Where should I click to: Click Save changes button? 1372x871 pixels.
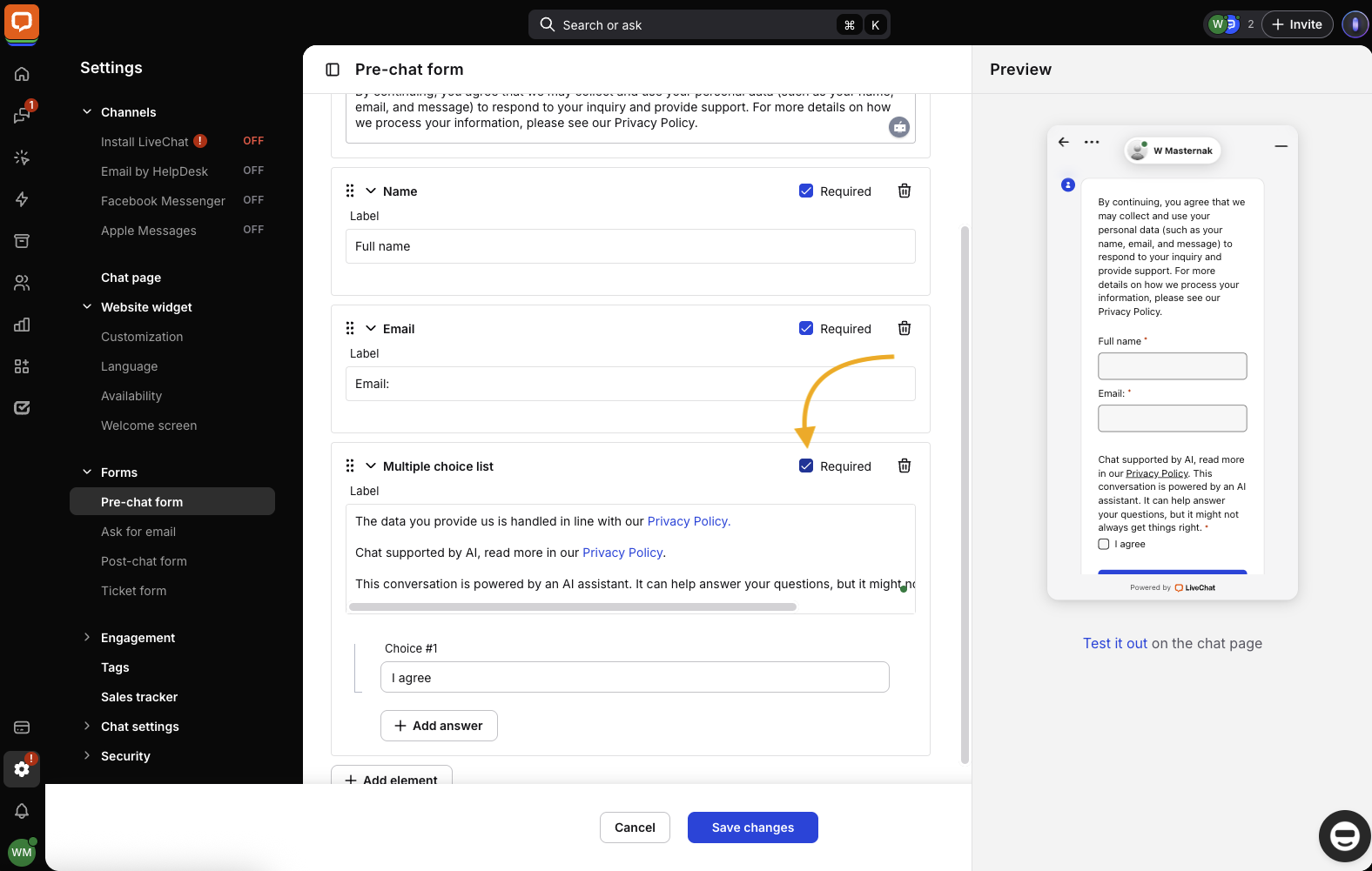753,827
